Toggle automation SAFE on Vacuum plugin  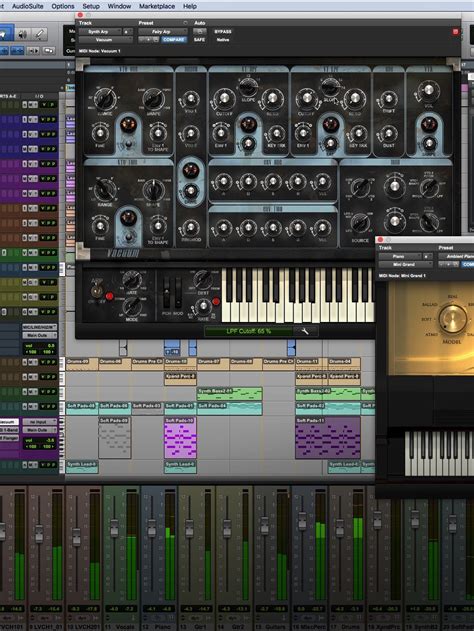pyautogui.click(x=200, y=39)
